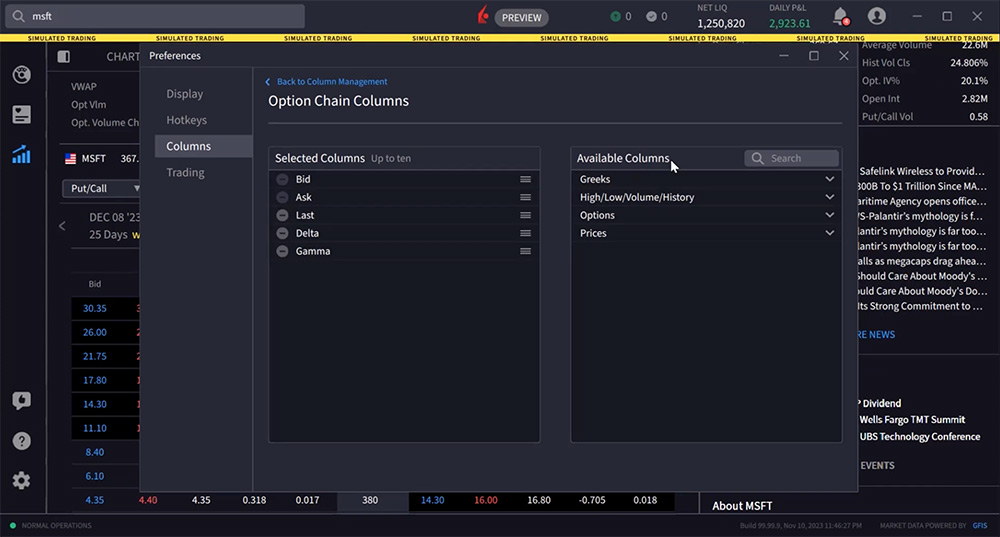The width and height of the screenshot is (1000, 537).
Task: Click the 8.40 bid price cell
Action: pos(94,452)
